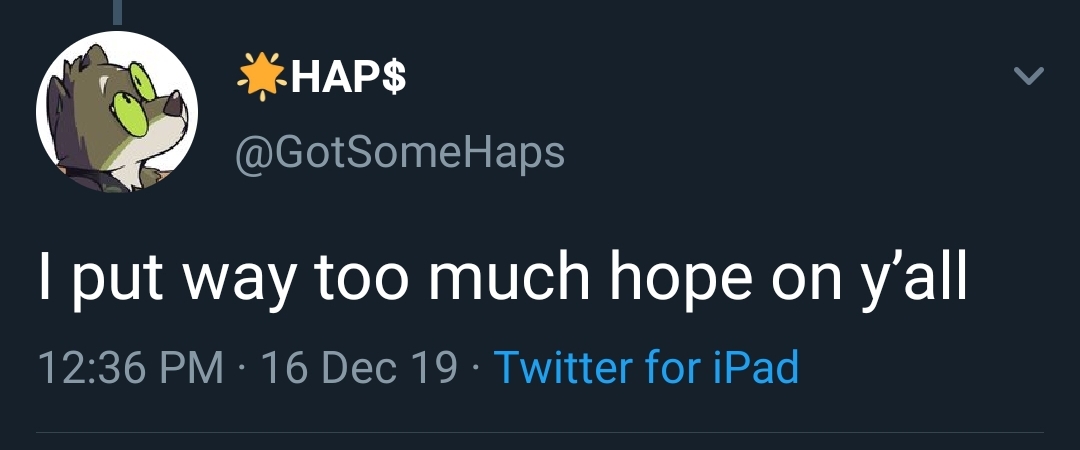Click "Dec" in the tweet date
This screenshot has height=450, width=1080.
[357, 368]
